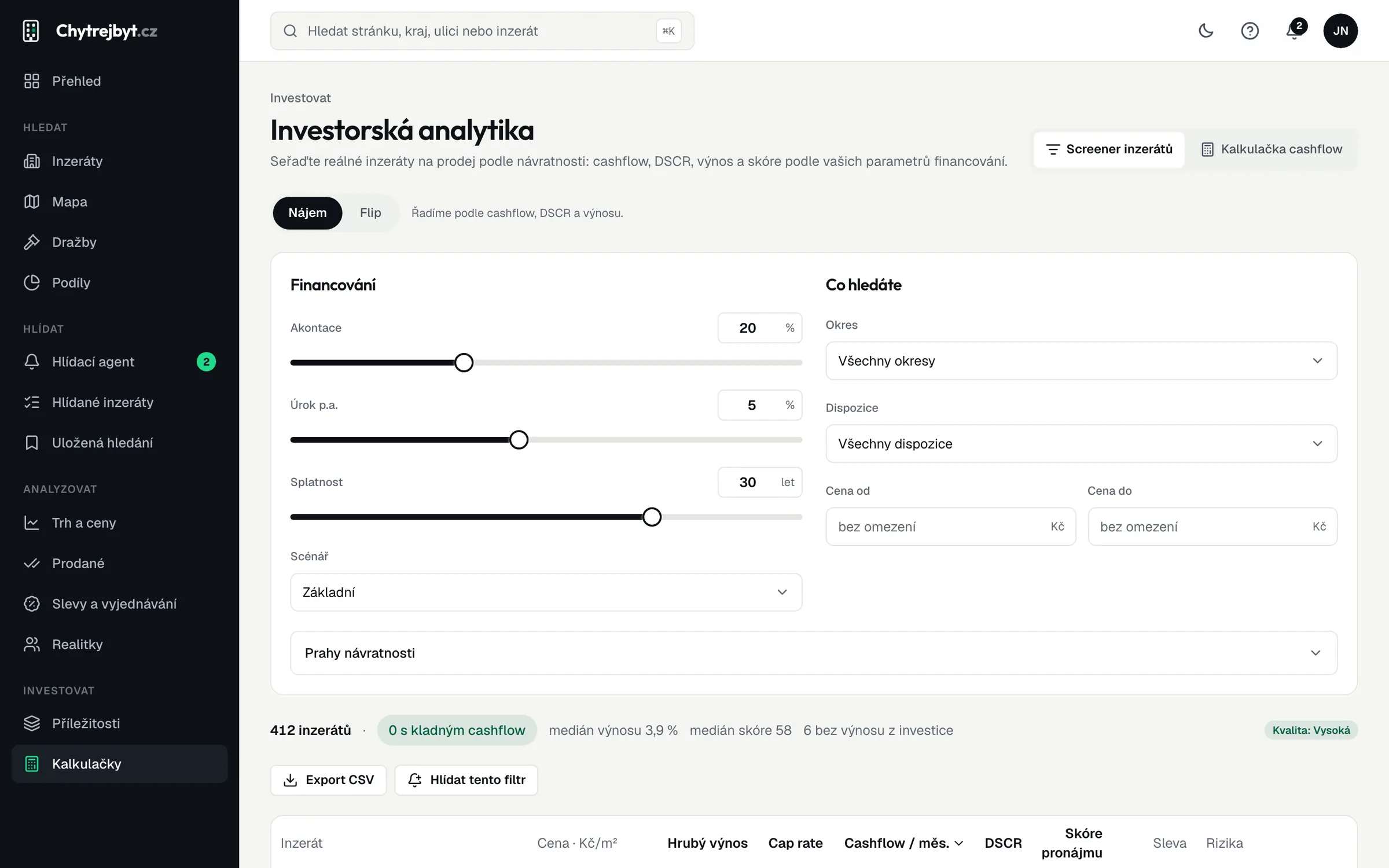Viewport: 1389px width, 868px height.
Task: Click the Realitky people icon
Action: (x=32, y=644)
